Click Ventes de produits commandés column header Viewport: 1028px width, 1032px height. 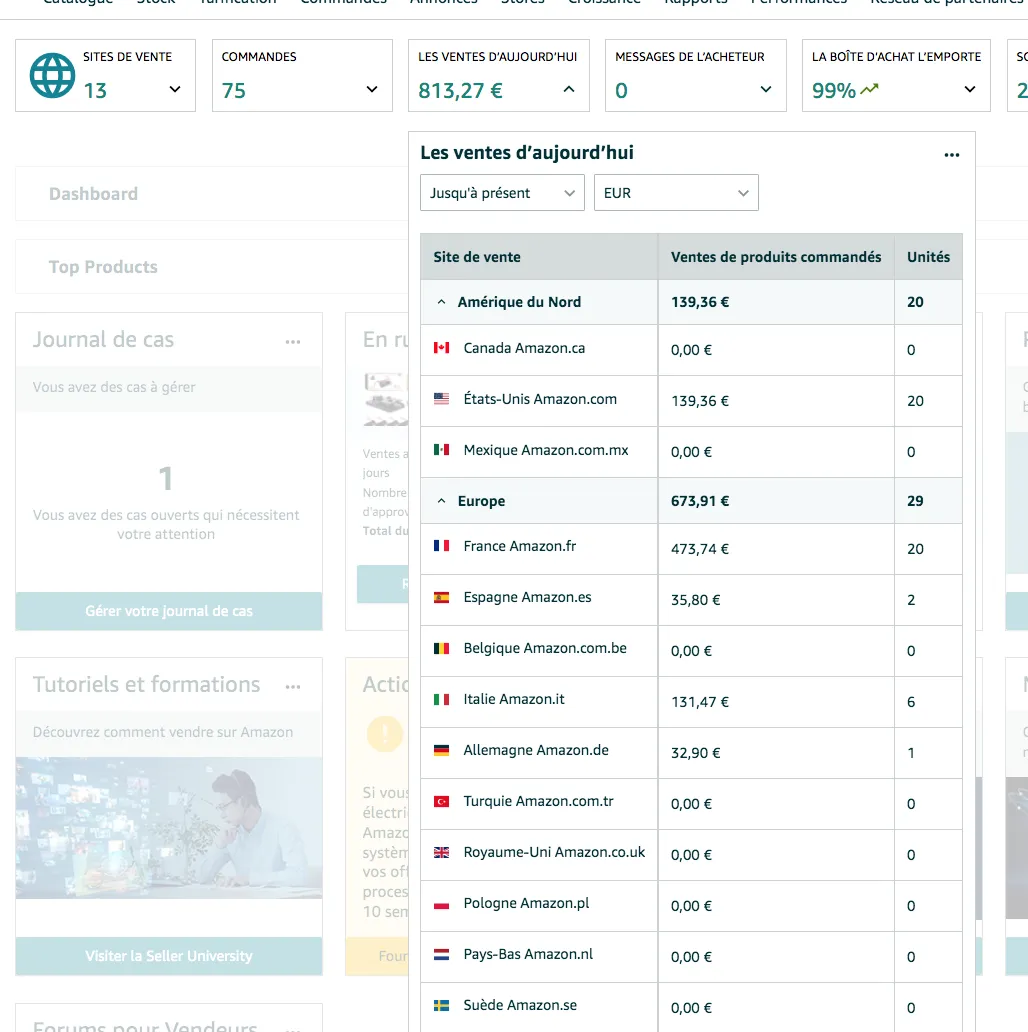[x=776, y=257]
